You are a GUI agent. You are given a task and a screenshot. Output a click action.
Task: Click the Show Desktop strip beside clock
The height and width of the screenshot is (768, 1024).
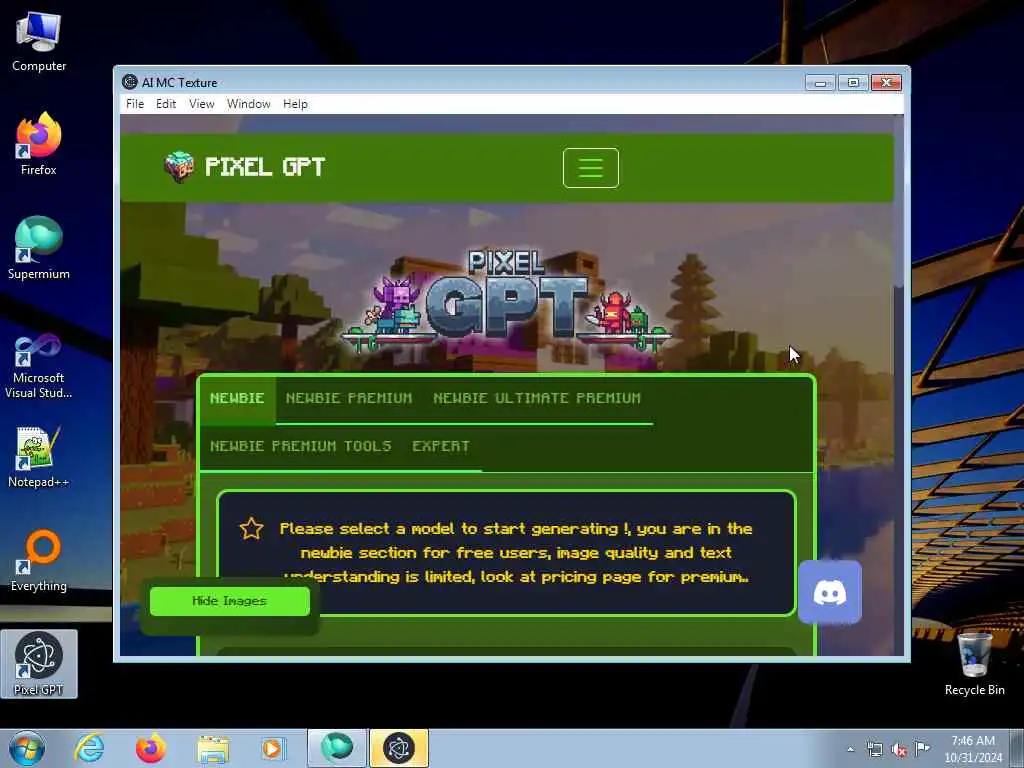[x=1017, y=748]
